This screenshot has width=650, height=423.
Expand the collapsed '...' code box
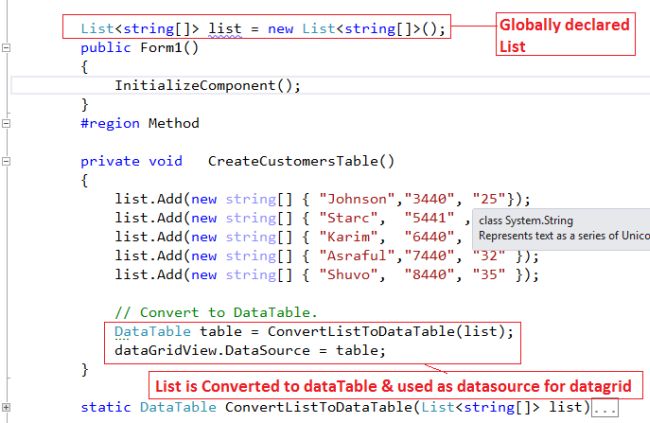point(605,408)
